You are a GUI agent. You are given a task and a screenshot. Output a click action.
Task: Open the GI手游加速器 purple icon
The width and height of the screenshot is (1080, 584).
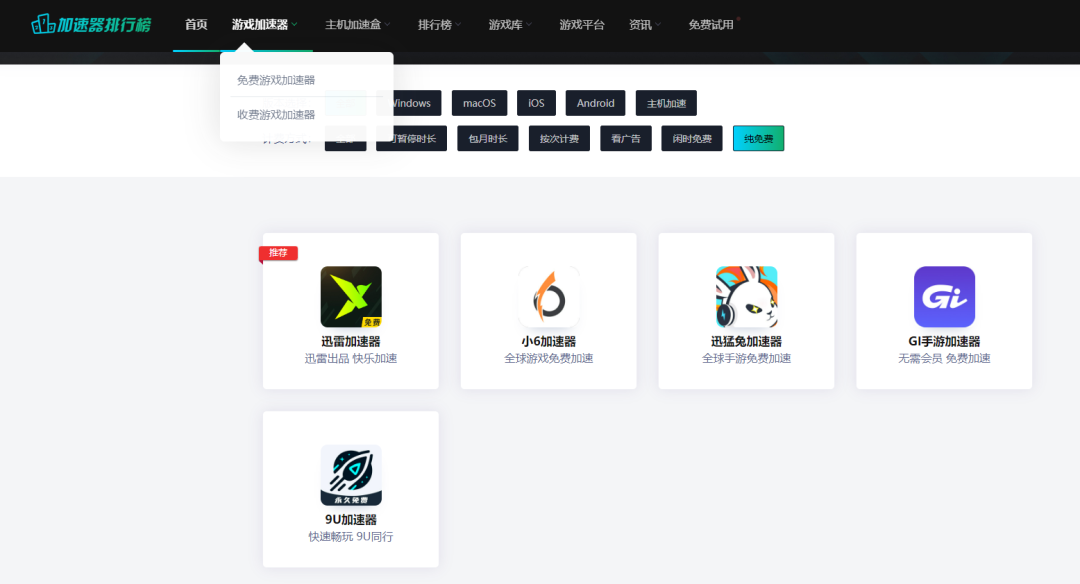944,297
